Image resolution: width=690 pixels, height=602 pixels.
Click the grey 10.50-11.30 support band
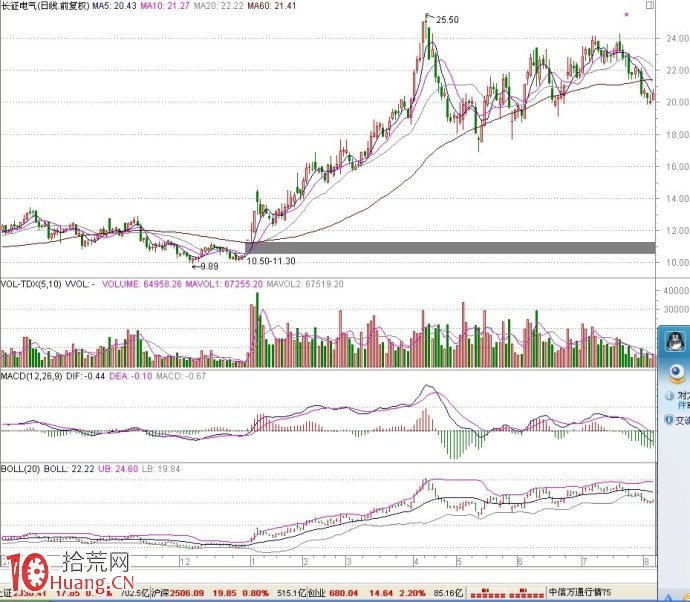[450, 248]
